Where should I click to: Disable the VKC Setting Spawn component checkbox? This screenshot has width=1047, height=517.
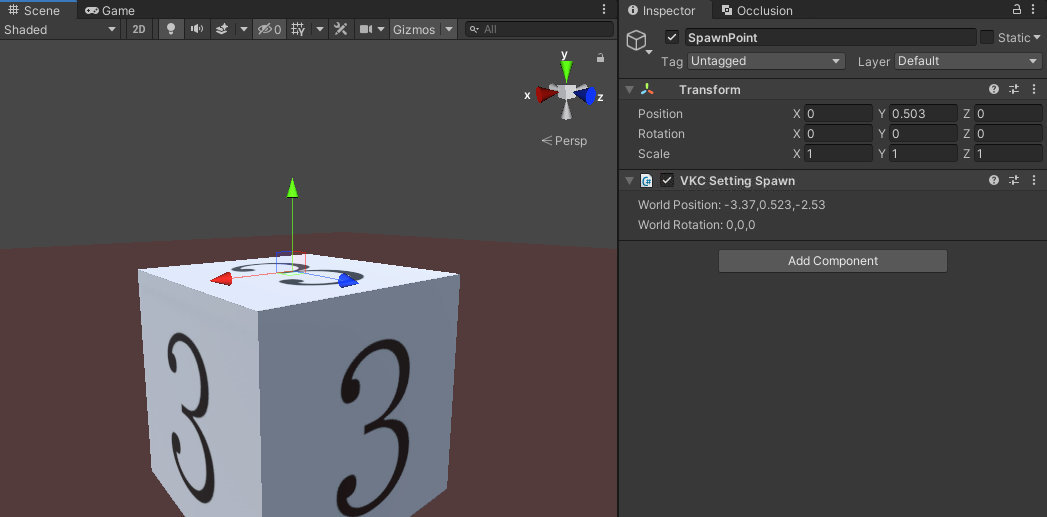(x=667, y=181)
